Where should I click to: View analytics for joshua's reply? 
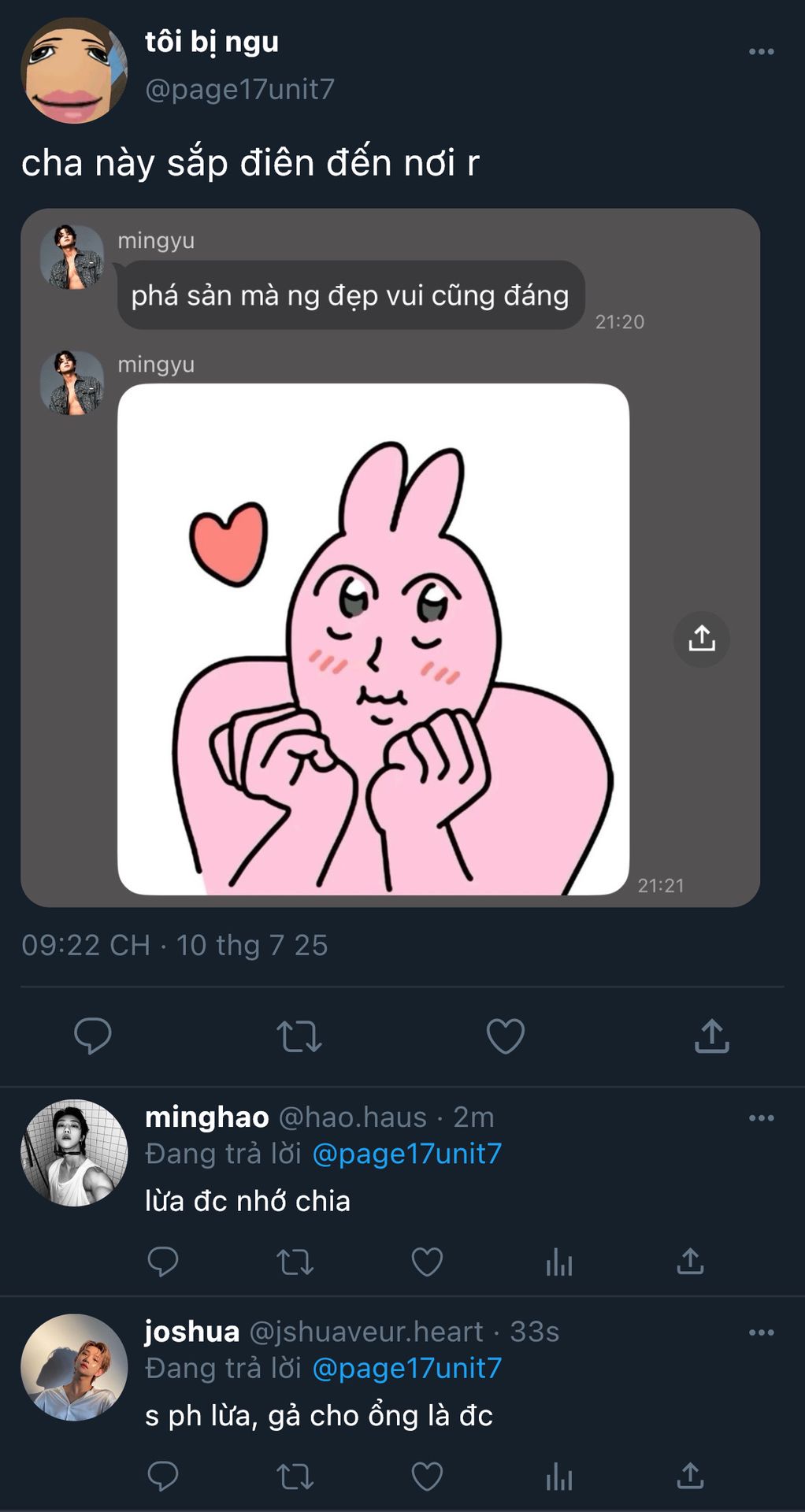click(559, 1476)
